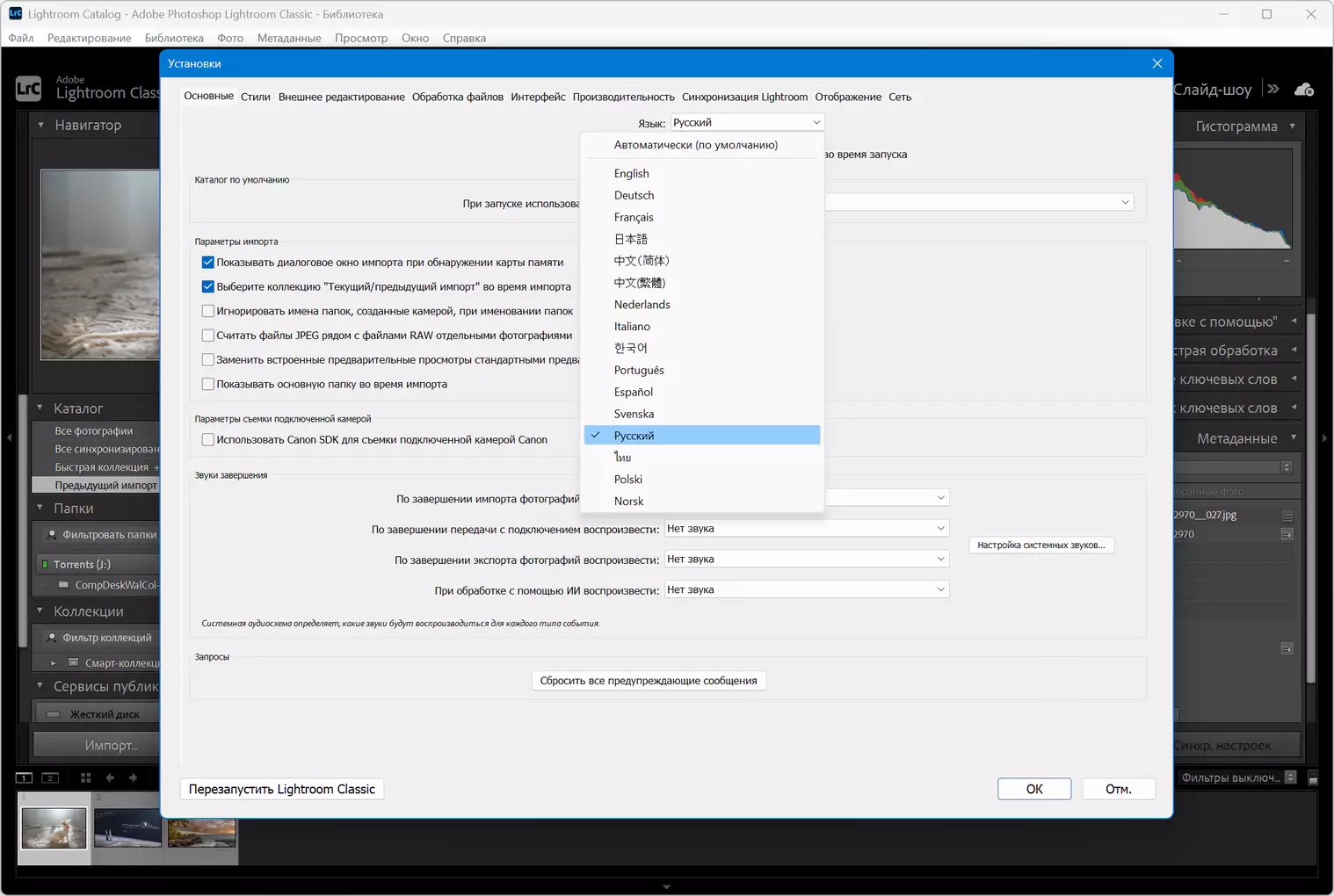Collapse filmstrip using bottom edge arrow
The width and height of the screenshot is (1334, 896).
click(x=666, y=887)
